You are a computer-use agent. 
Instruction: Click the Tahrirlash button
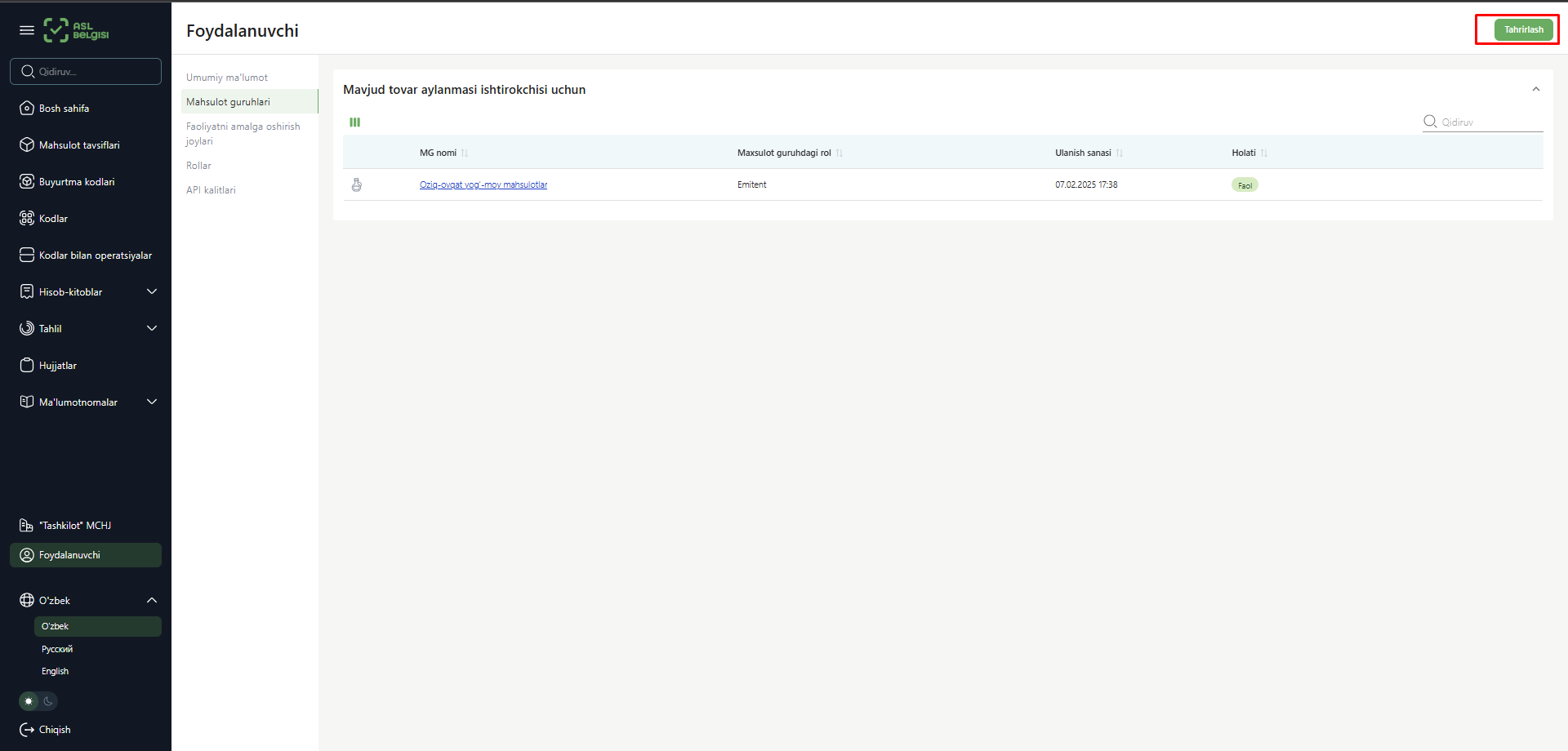click(x=1523, y=29)
